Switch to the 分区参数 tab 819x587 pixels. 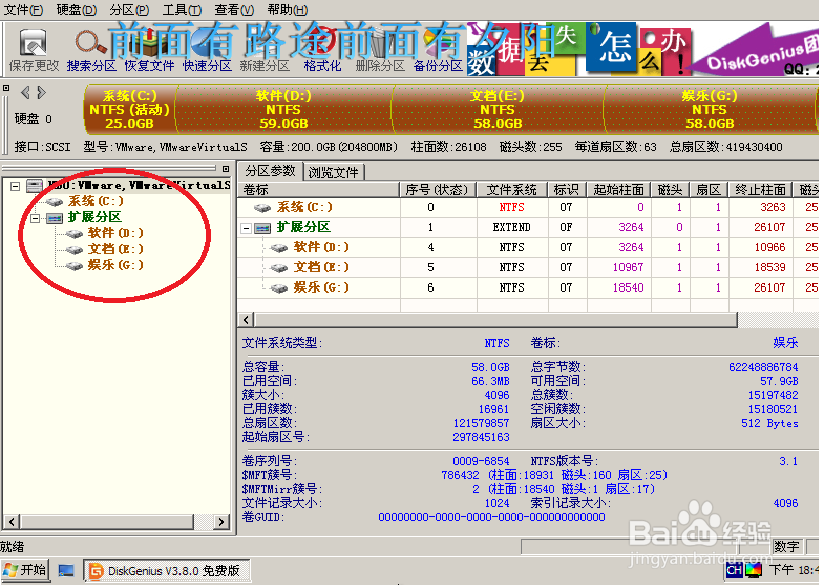[270, 171]
